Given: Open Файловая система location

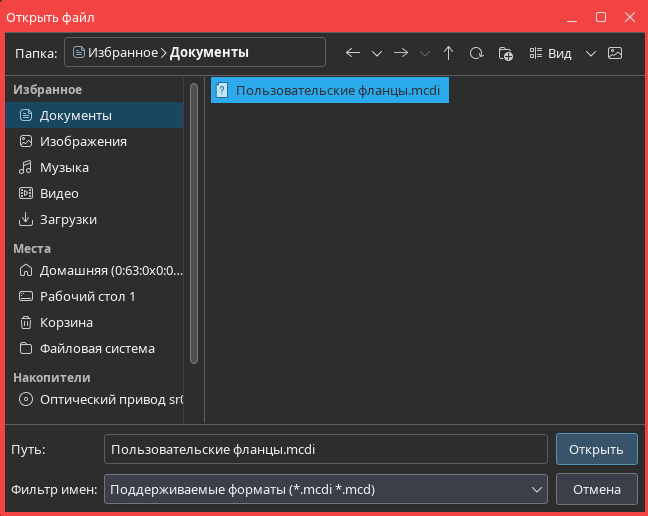Looking at the screenshot, I should 97,348.
